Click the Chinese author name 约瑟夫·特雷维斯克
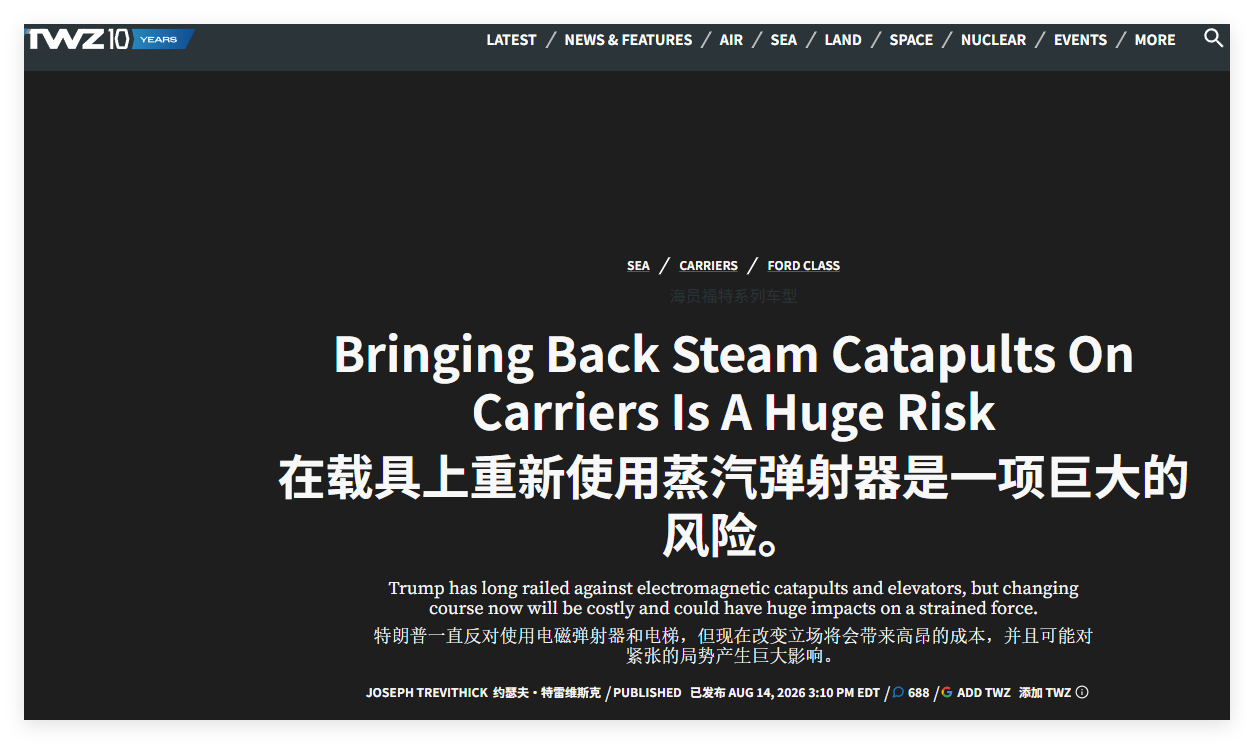Image resolution: width=1254 pixels, height=744 pixels. [547, 693]
